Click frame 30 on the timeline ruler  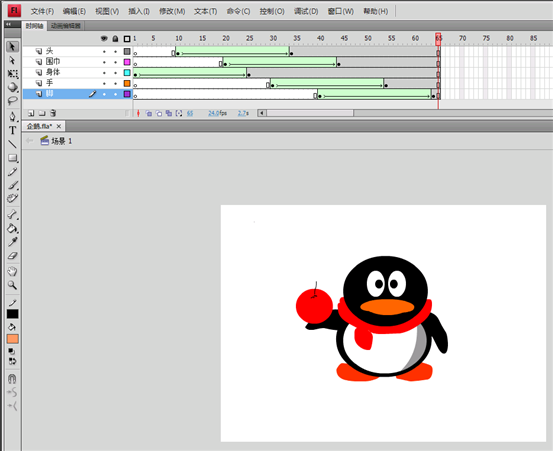point(273,38)
